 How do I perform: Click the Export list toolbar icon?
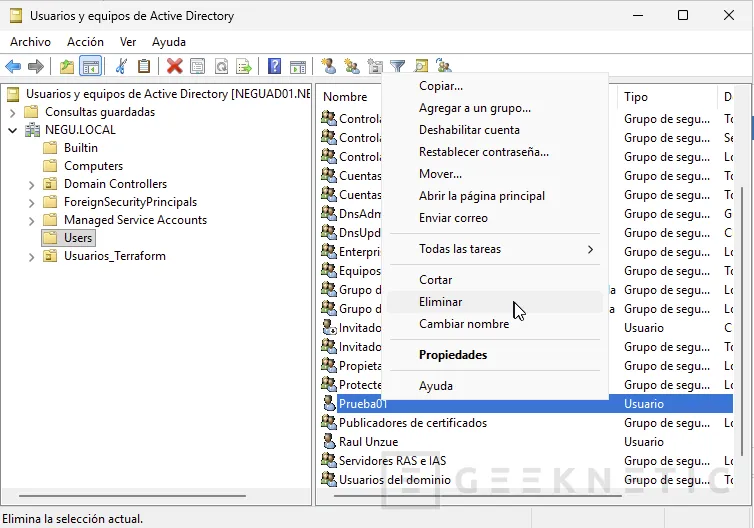pyautogui.click(x=244, y=66)
